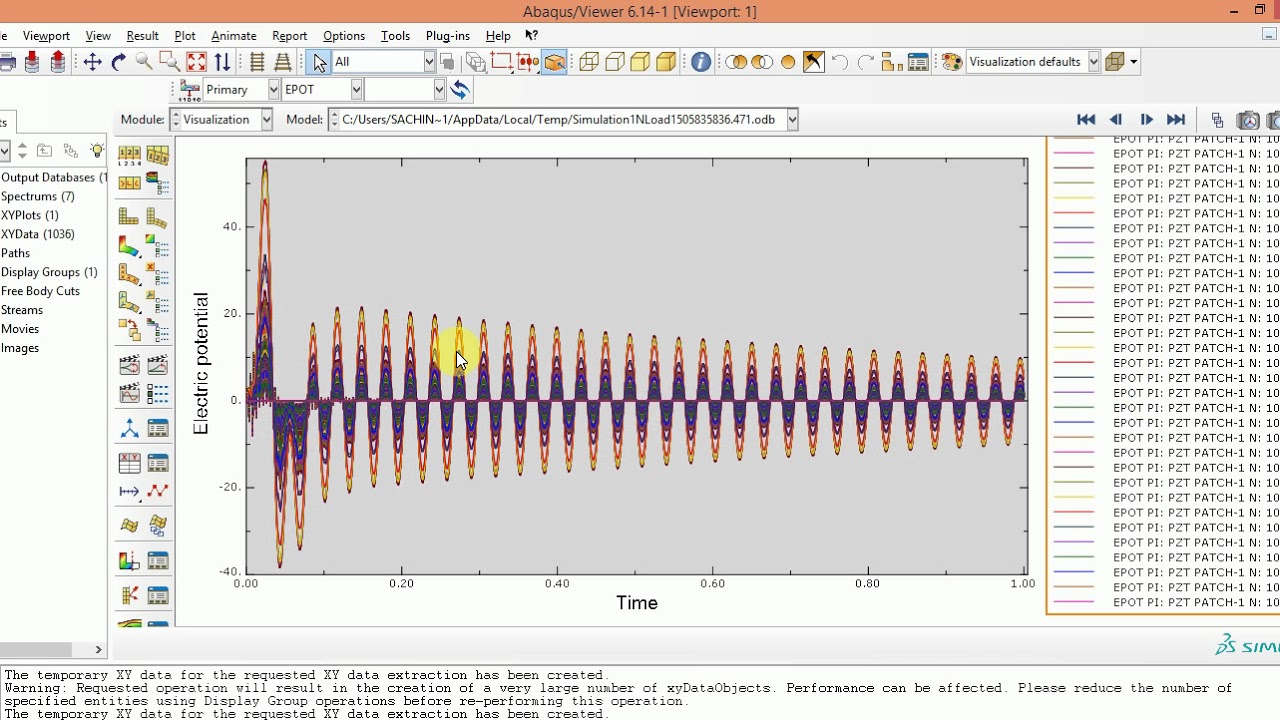Click the Cycle Views arrows icon

[x=222, y=62]
